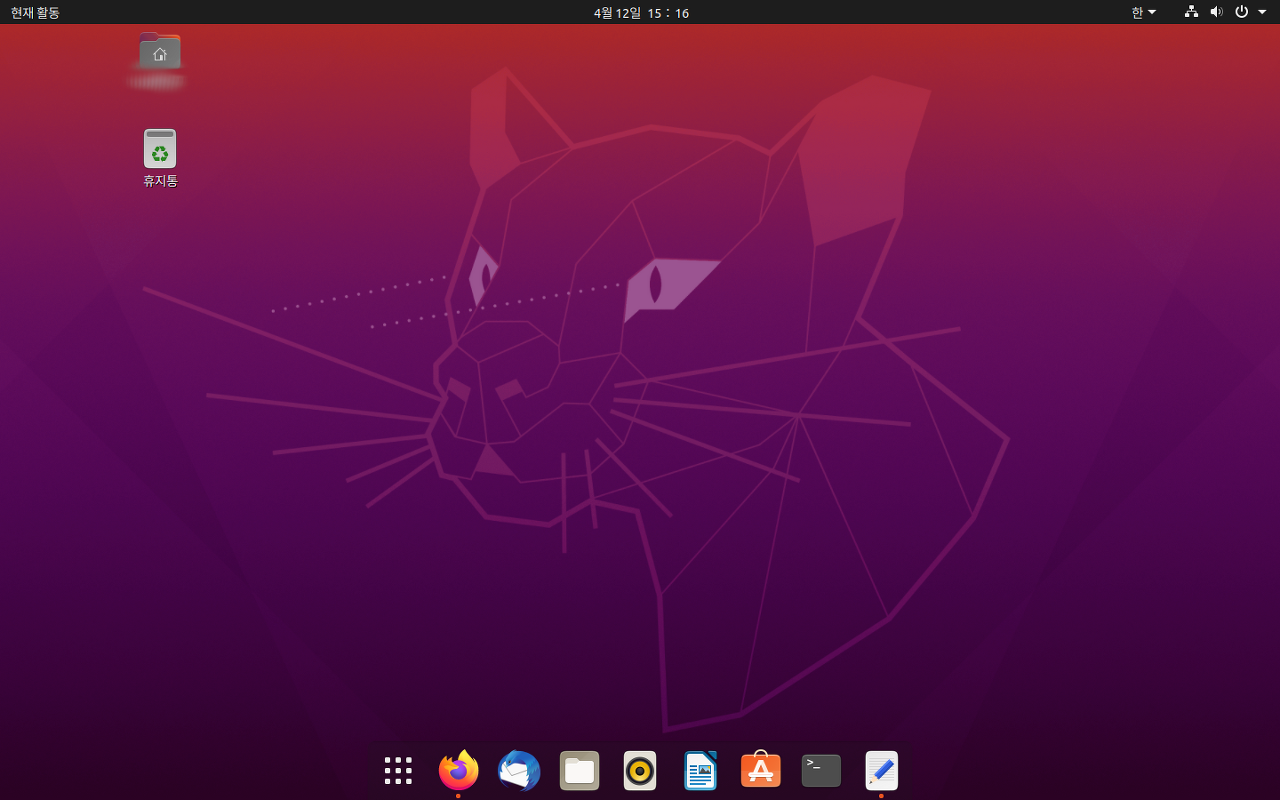This screenshot has height=800, width=1280.
Task: Open the clock calendar 4월 12일 15:16
Action: pyautogui.click(x=641, y=13)
